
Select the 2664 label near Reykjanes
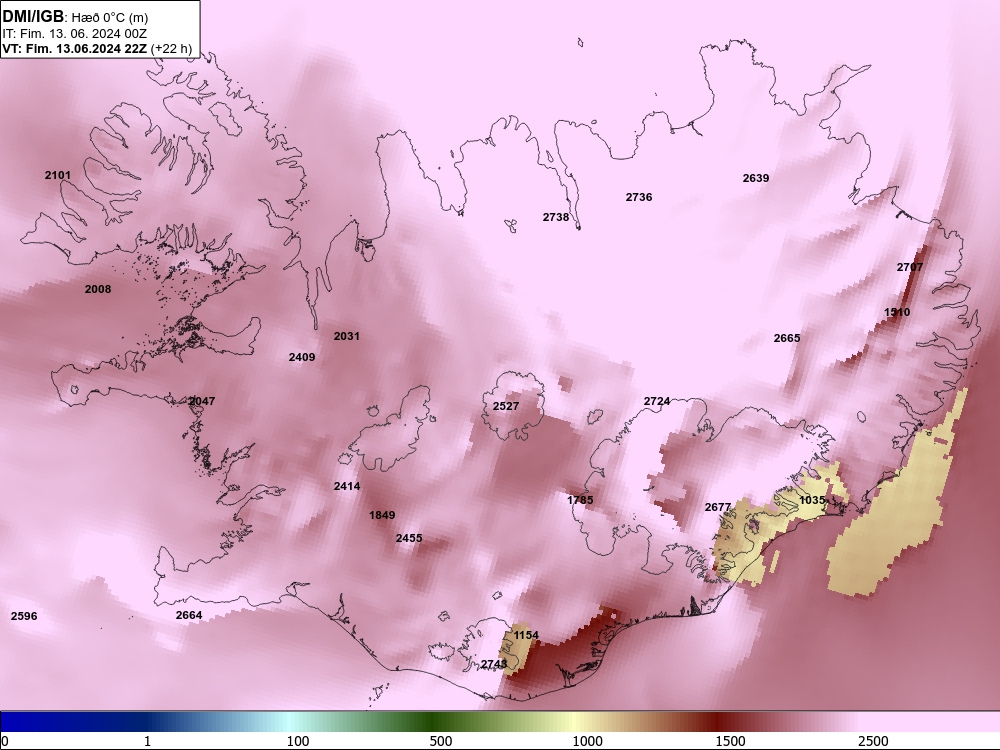coord(189,615)
